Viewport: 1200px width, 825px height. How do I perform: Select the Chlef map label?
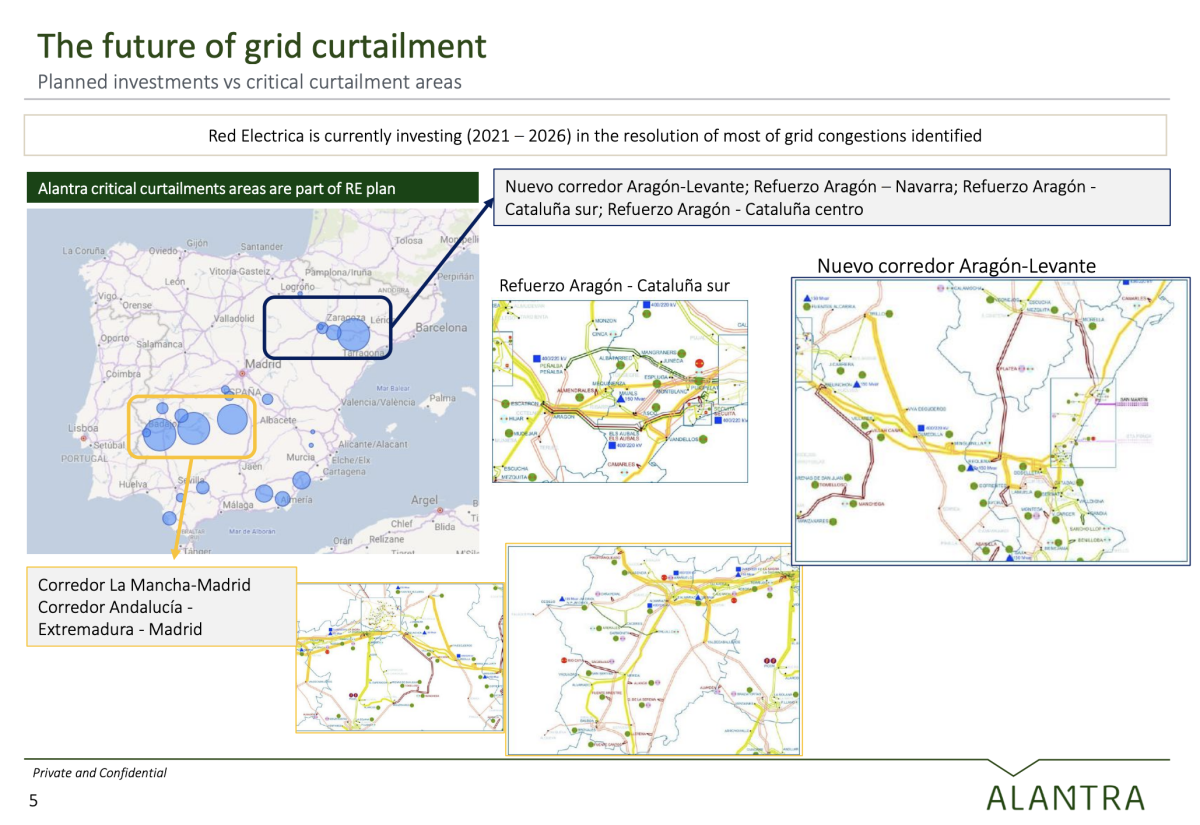point(401,523)
